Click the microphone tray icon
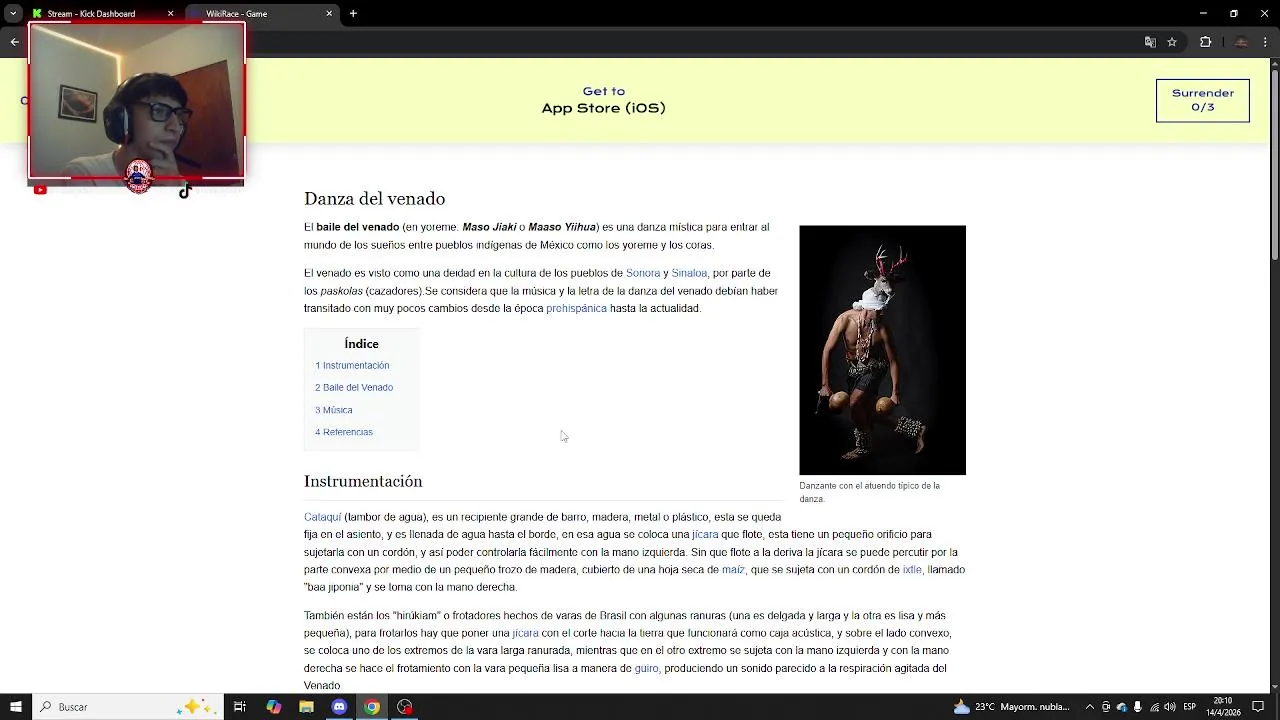1280x720 pixels. point(1138,707)
